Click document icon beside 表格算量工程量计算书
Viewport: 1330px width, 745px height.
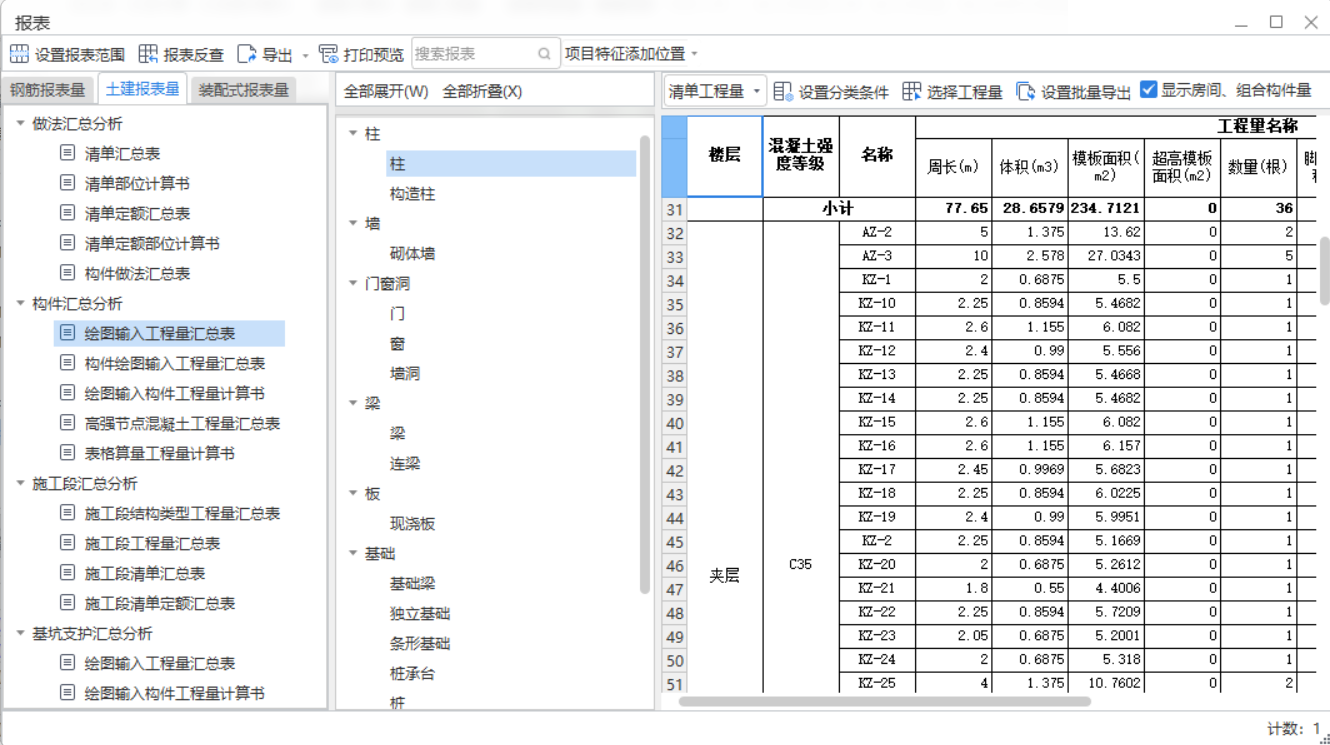(x=67, y=453)
